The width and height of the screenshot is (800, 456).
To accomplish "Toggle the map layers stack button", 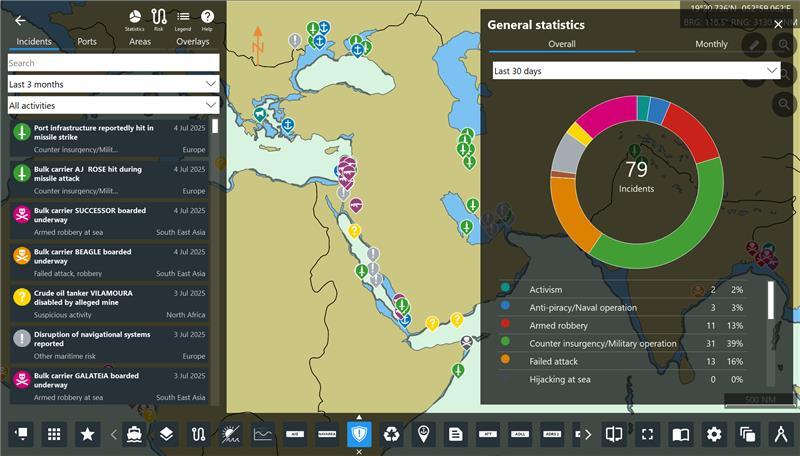I will click(x=166, y=434).
